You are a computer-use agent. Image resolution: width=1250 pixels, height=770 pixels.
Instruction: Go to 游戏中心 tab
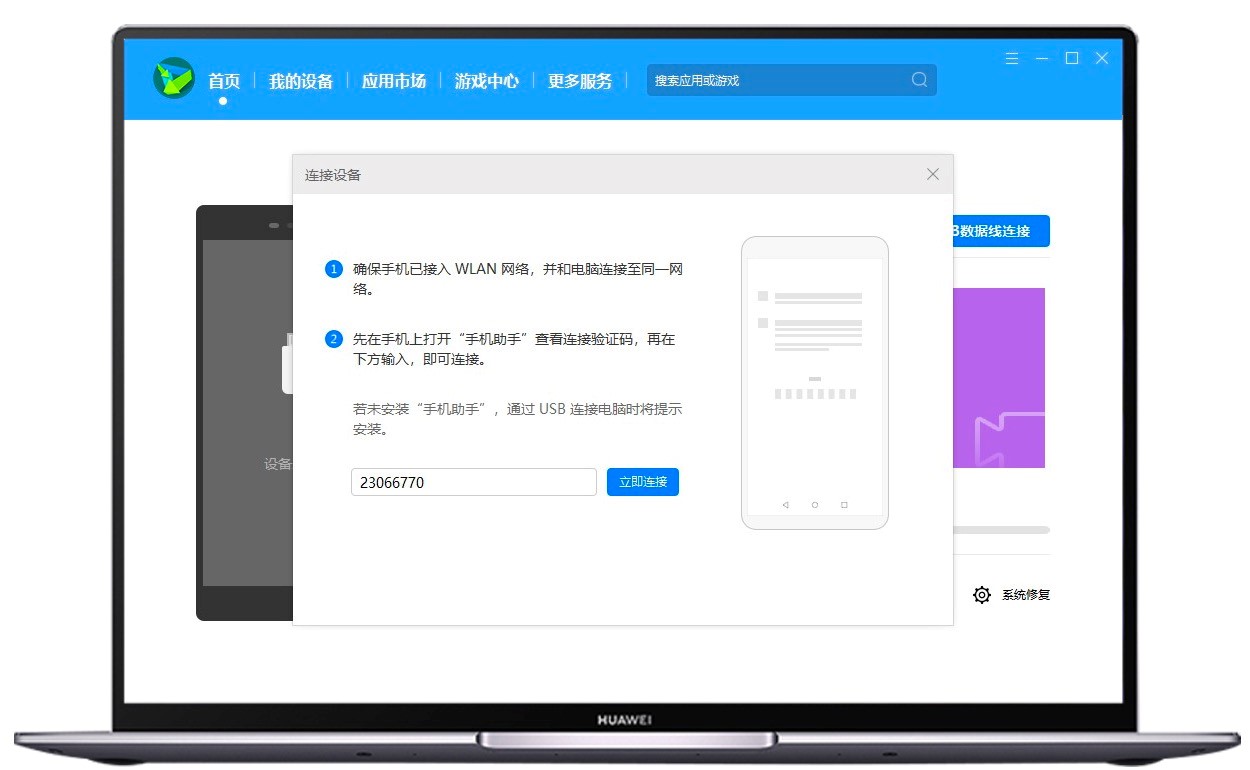click(x=487, y=81)
